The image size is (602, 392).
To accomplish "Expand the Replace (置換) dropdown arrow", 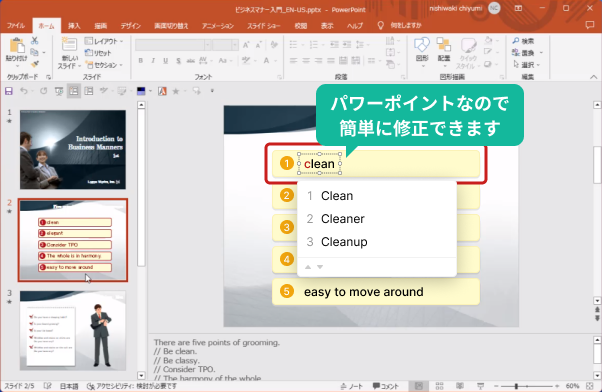I will pos(541,53).
